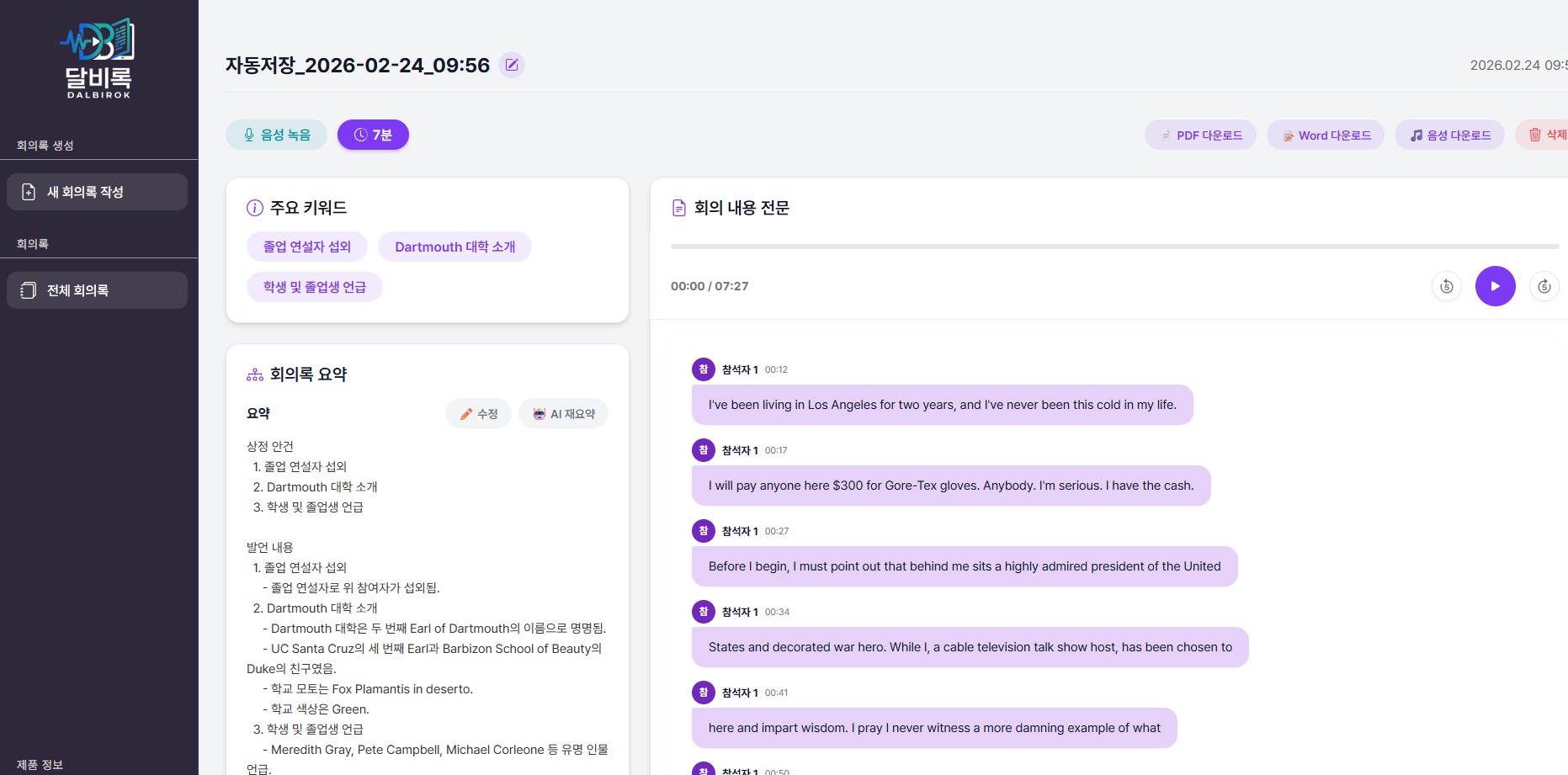Click the edit title pencil icon
Screen dimensions: 1568x775
[x=511, y=65]
